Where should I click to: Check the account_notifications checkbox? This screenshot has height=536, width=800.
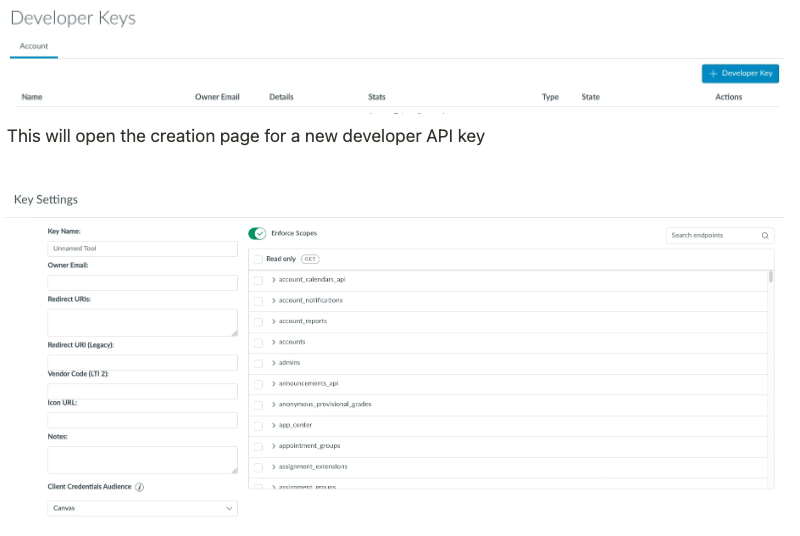click(x=258, y=301)
